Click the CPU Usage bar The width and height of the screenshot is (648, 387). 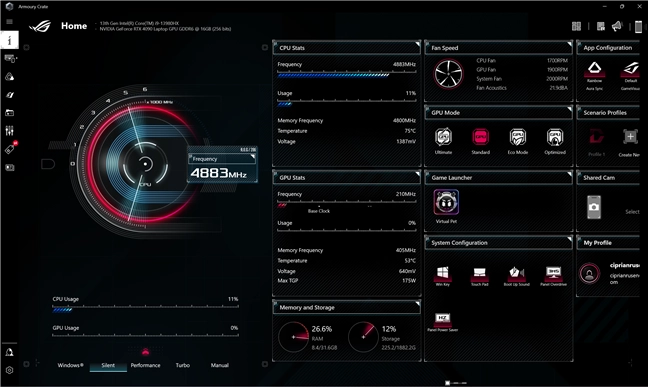pos(145,308)
